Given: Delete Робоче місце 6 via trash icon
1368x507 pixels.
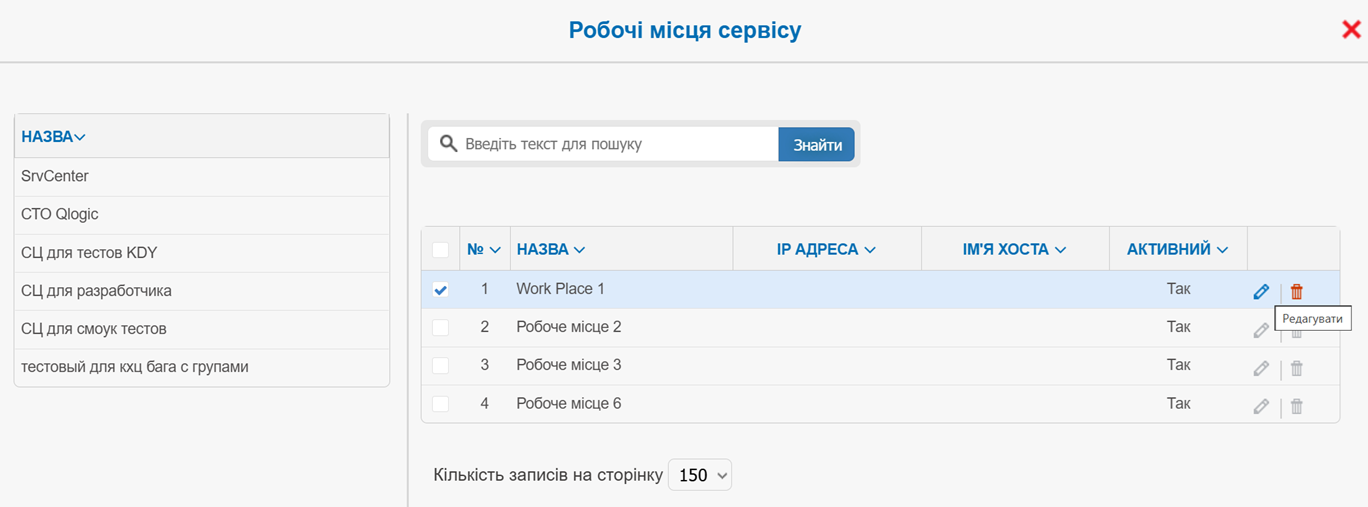Looking at the screenshot, I should 1297,406.
